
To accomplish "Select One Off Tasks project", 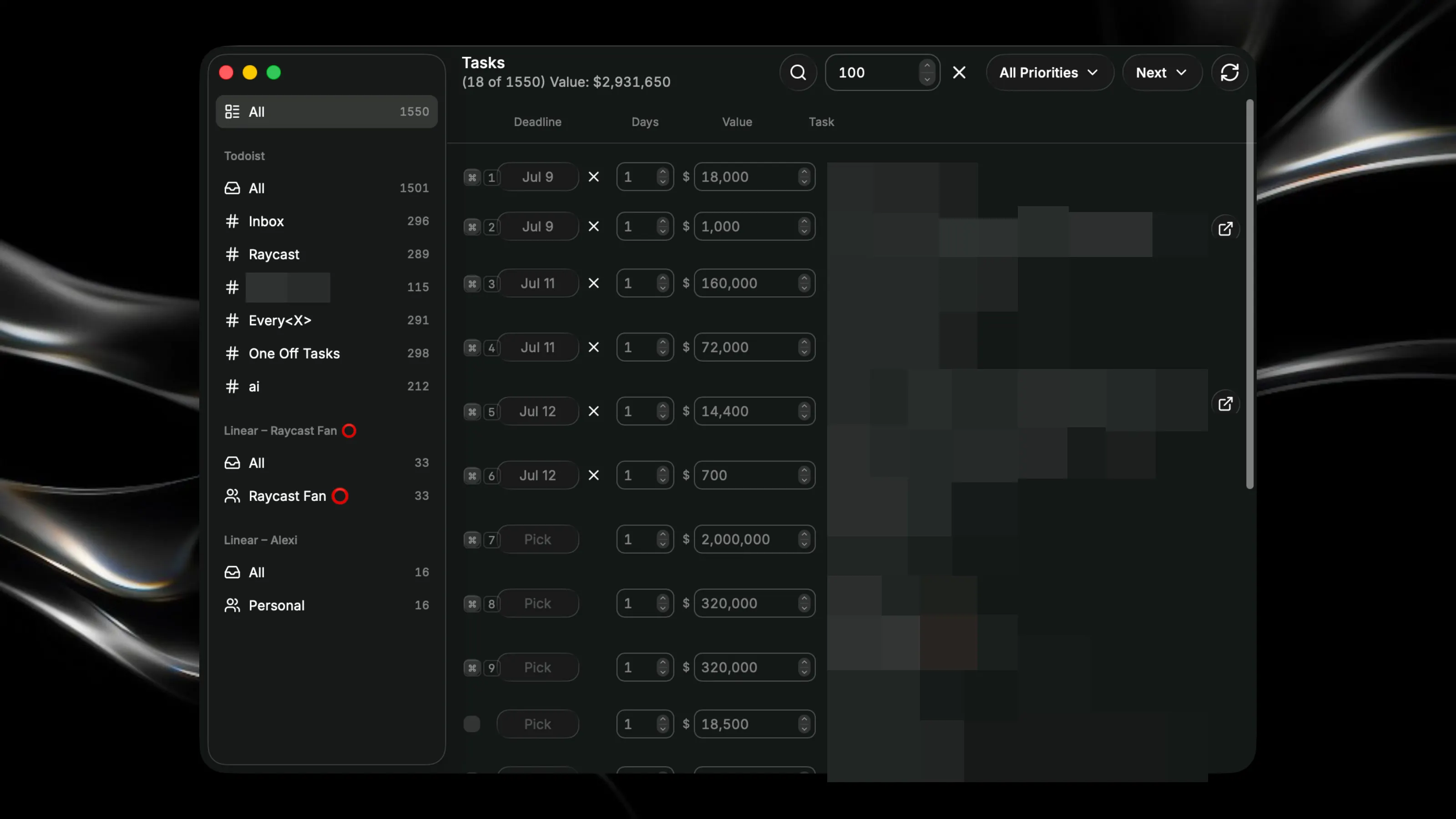I will coord(327,353).
